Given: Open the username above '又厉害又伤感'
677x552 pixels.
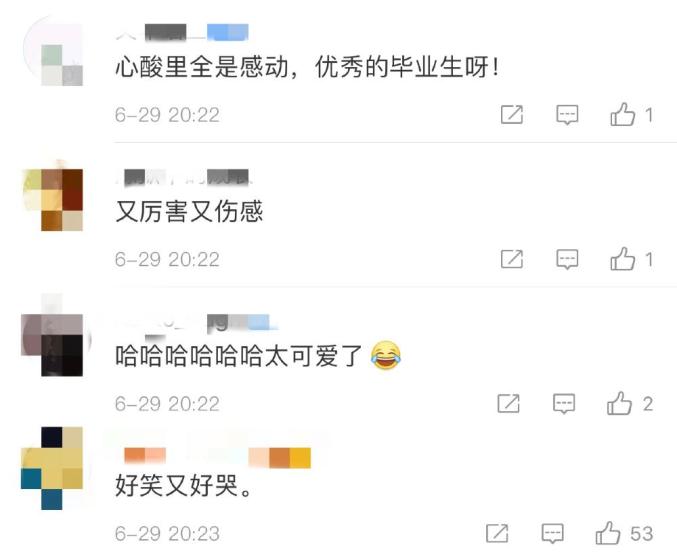Looking at the screenshot, I should (x=183, y=177).
